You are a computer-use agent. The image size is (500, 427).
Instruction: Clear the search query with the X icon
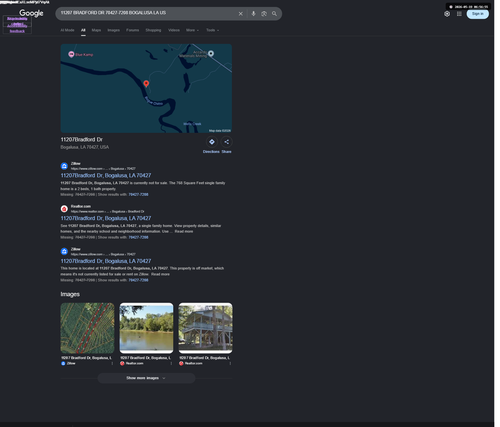pyautogui.click(x=241, y=14)
